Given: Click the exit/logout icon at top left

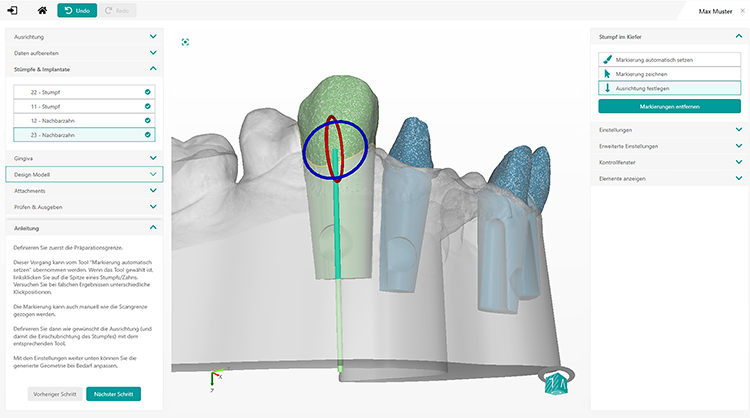Looking at the screenshot, I should (14, 11).
